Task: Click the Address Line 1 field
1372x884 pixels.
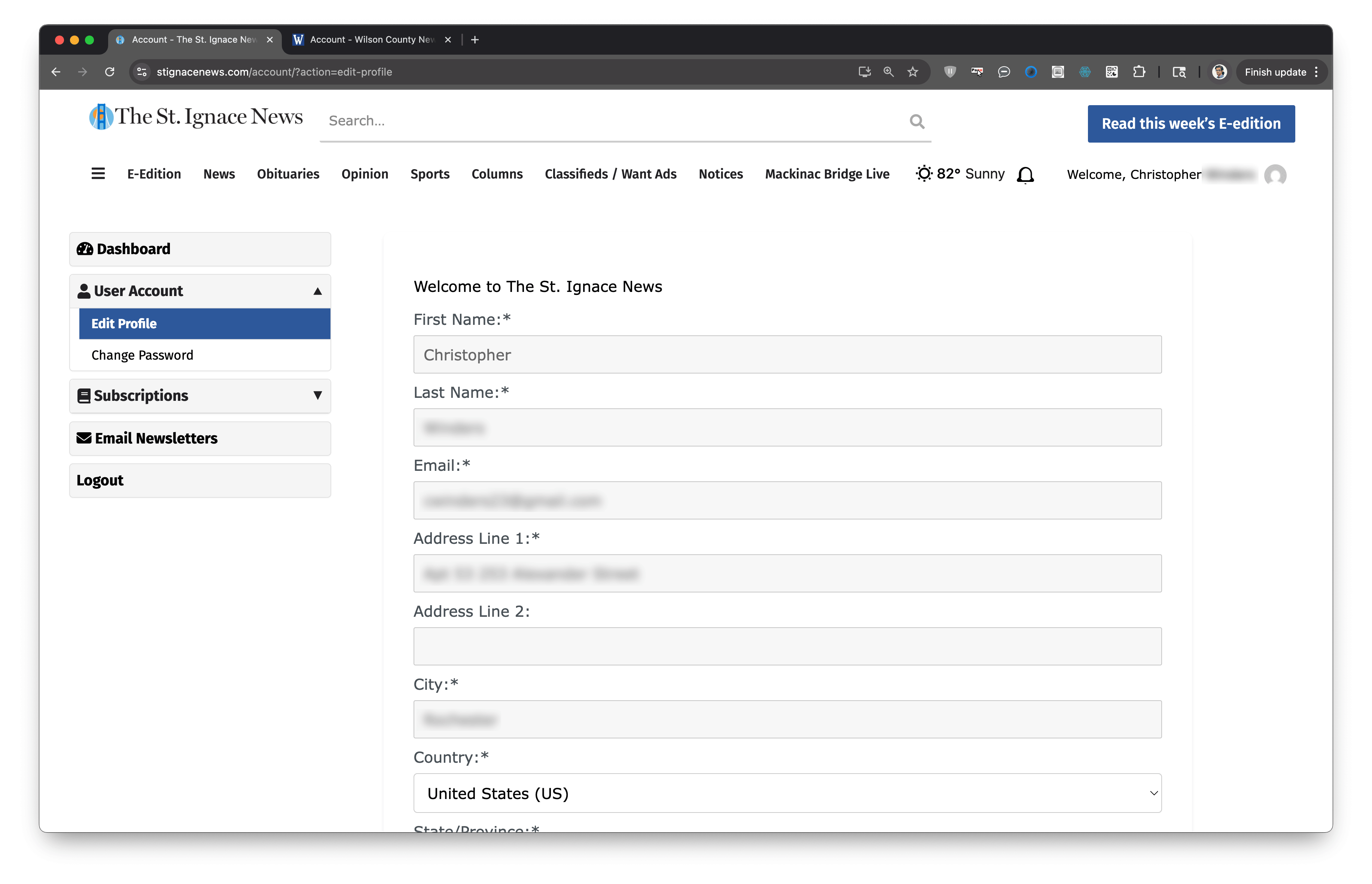Action: 787,573
